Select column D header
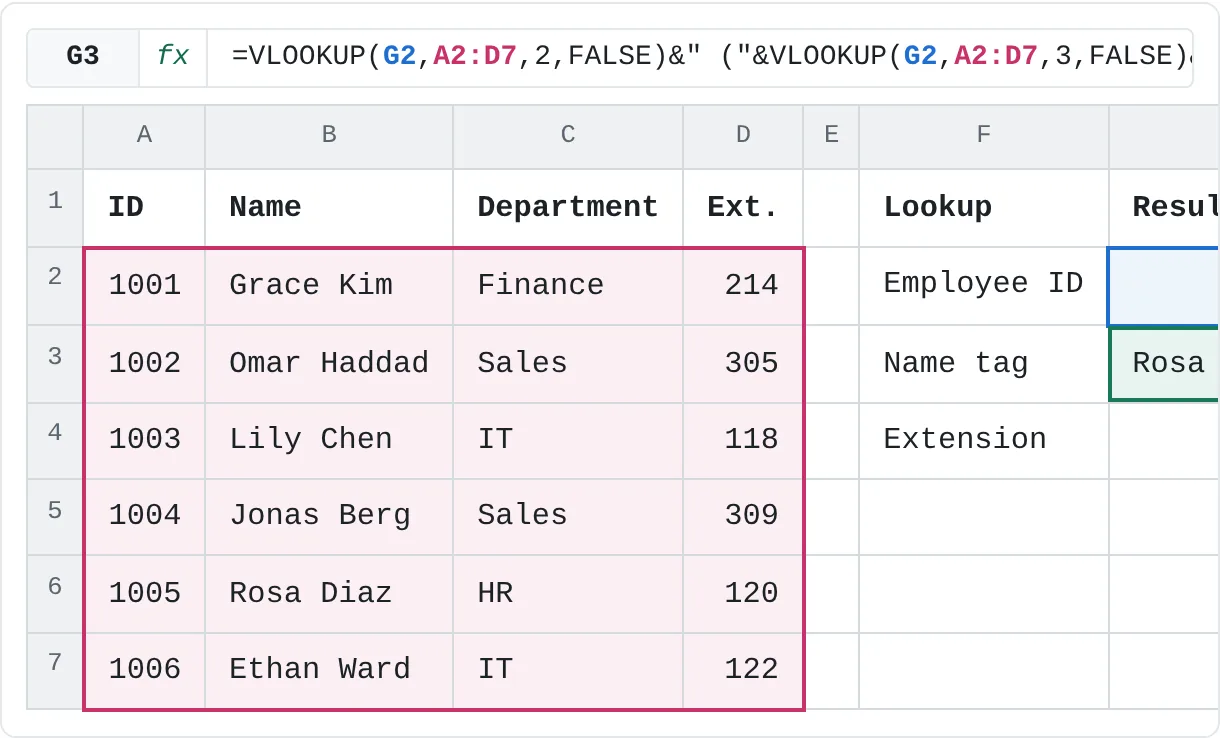 pyautogui.click(x=743, y=135)
